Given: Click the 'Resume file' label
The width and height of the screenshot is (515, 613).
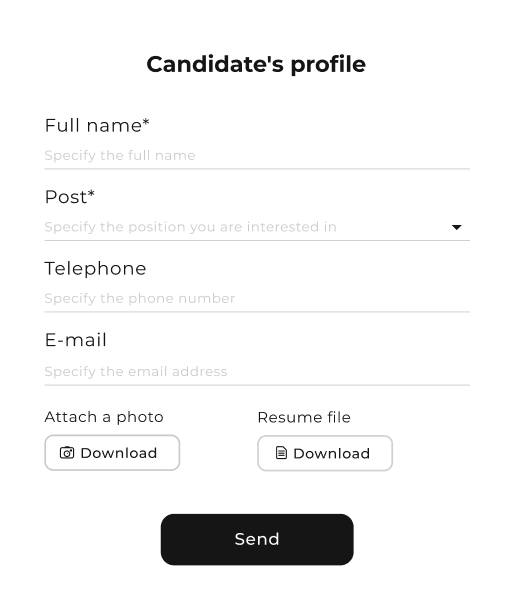Looking at the screenshot, I should pyautogui.click(x=304, y=417).
